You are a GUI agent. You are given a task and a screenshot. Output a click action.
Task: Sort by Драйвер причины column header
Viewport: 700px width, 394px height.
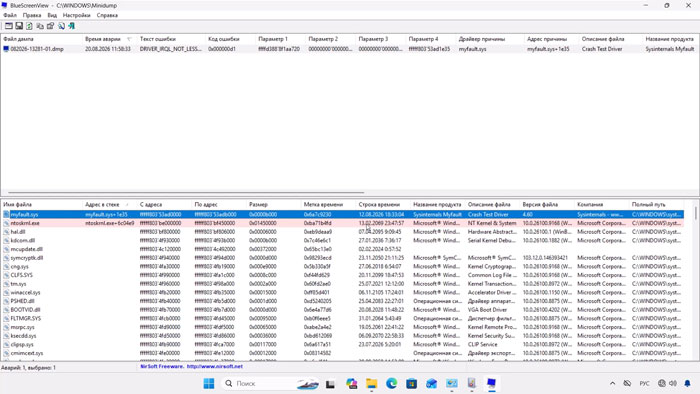coord(490,39)
